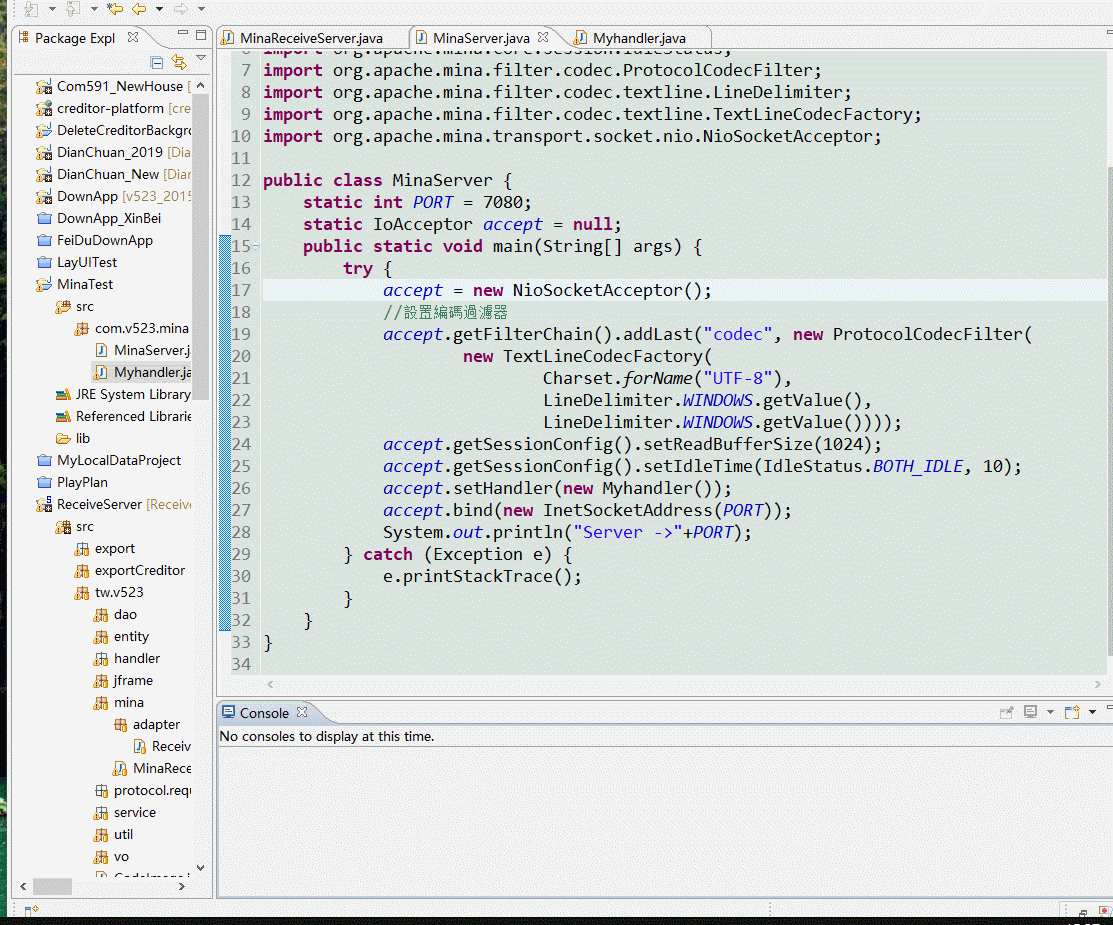Place cursor on line 17 NioSocketAcceptor

pyautogui.click(x=596, y=290)
